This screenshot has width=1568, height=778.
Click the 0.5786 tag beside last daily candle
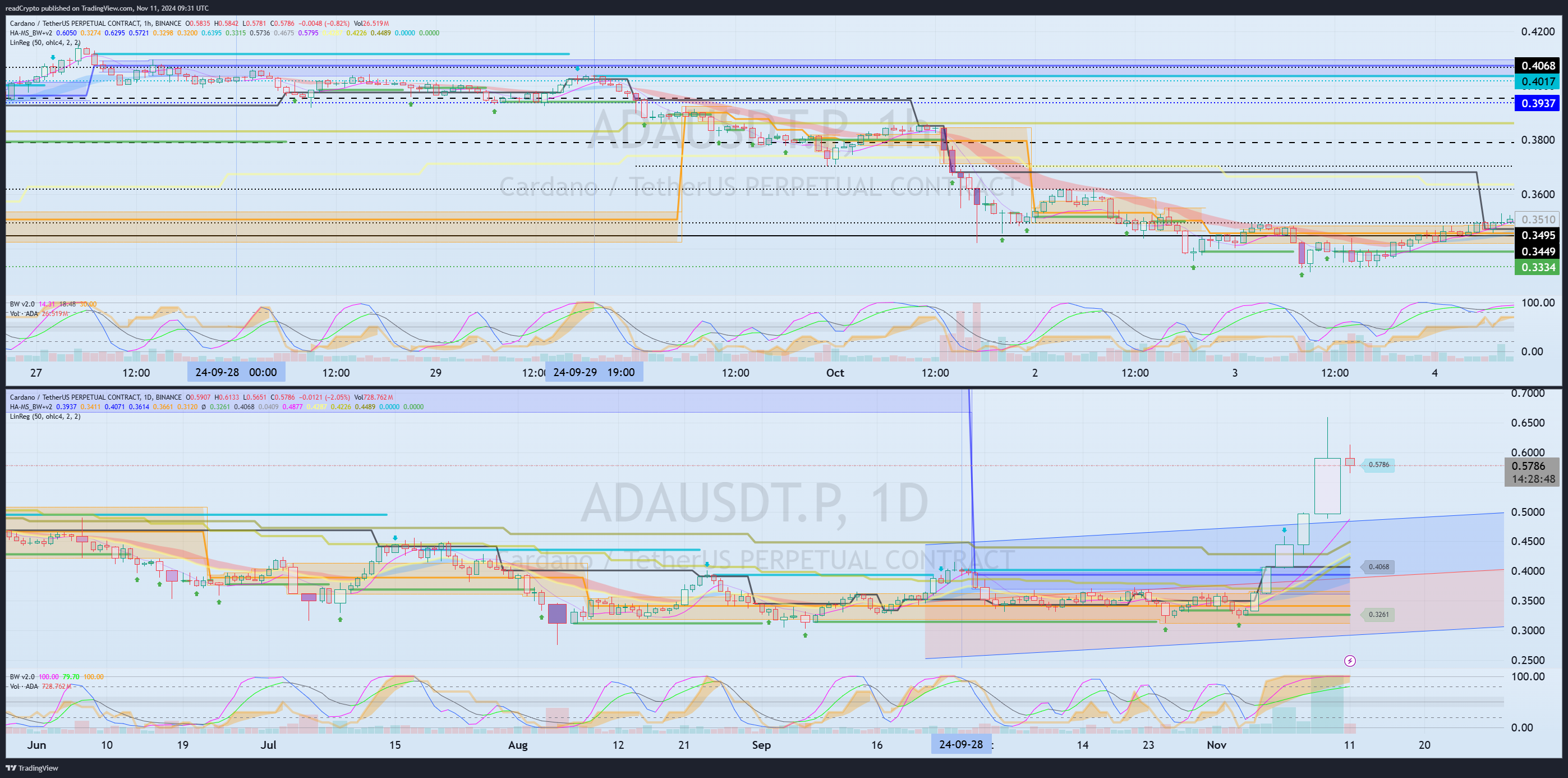coord(1378,464)
